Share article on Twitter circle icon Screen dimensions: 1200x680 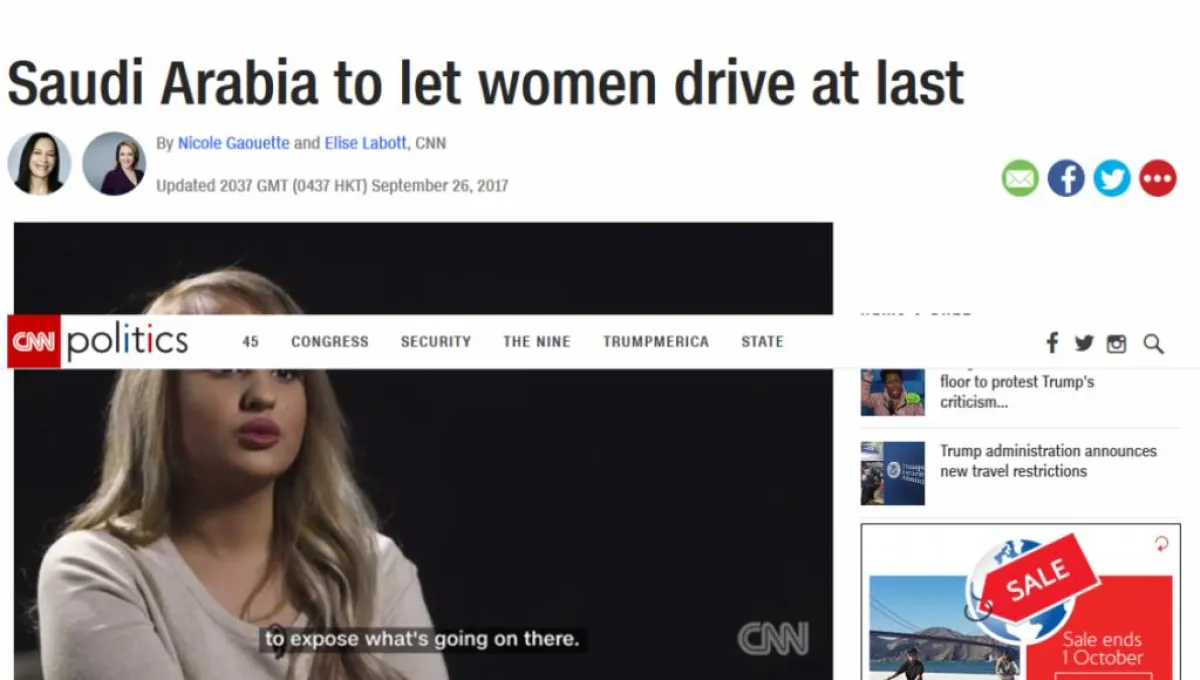[x=1112, y=179]
